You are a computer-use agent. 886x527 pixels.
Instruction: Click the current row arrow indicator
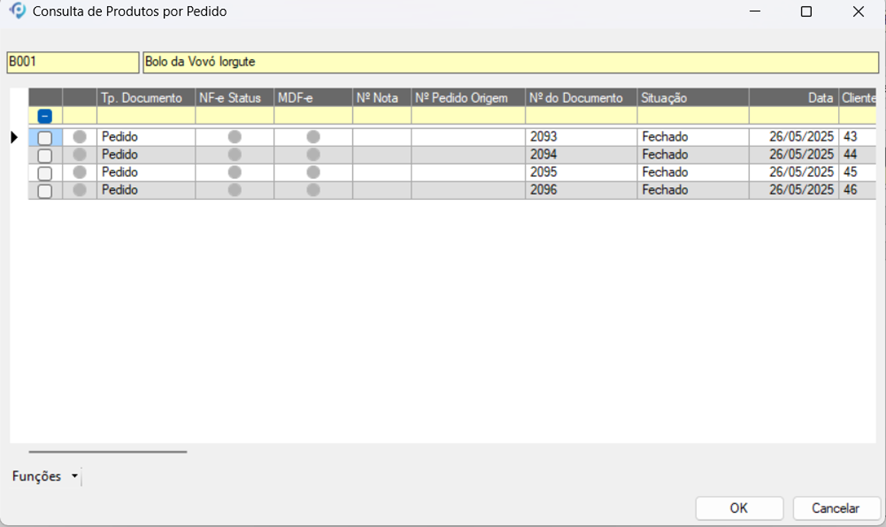click(14, 137)
